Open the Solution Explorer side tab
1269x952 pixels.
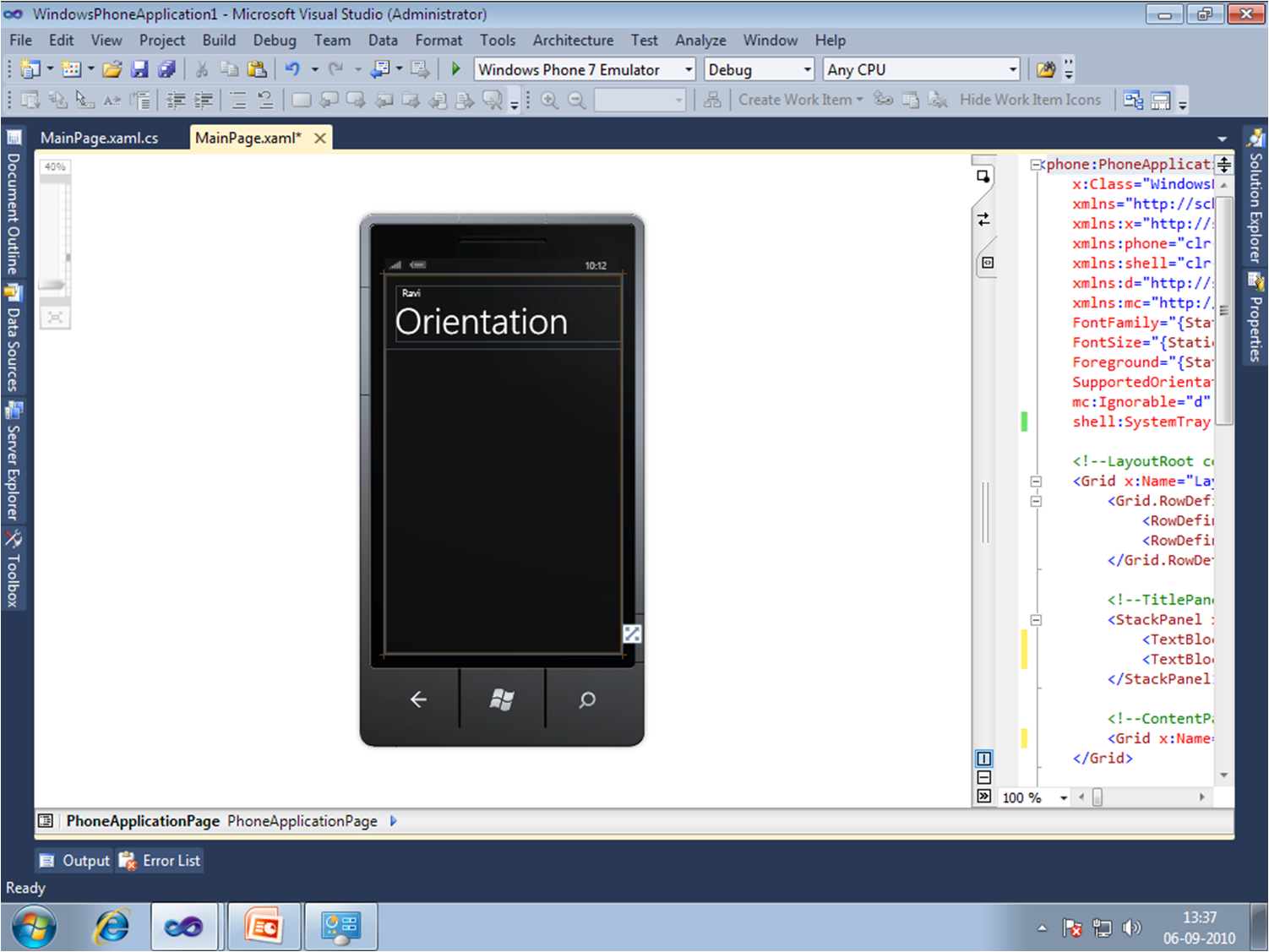[1255, 197]
